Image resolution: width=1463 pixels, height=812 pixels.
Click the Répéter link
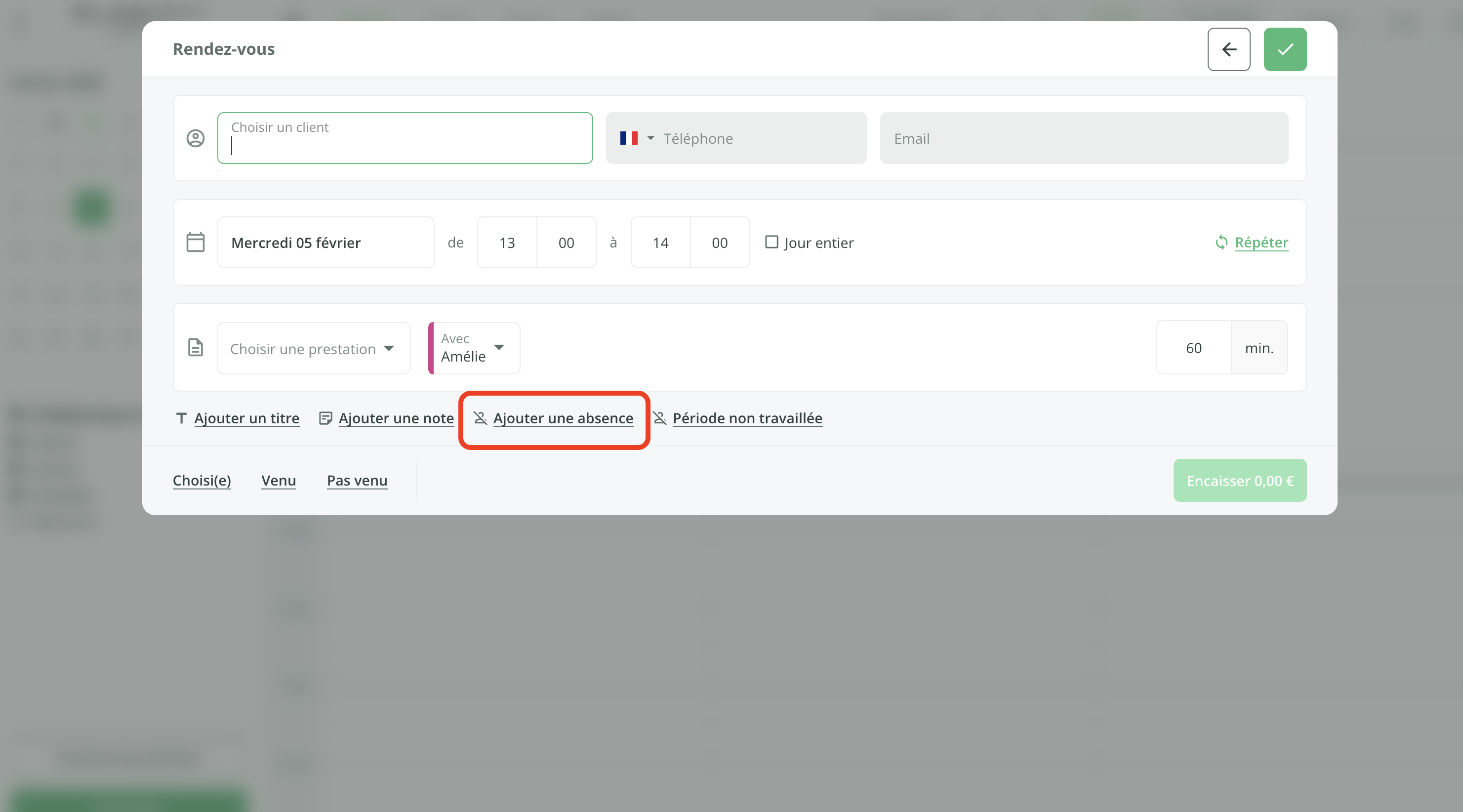pos(1261,243)
